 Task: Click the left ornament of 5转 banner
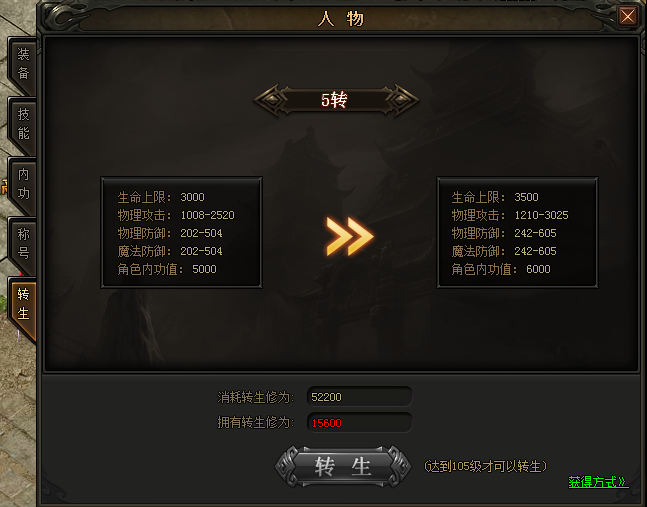pyautogui.click(x=271, y=100)
